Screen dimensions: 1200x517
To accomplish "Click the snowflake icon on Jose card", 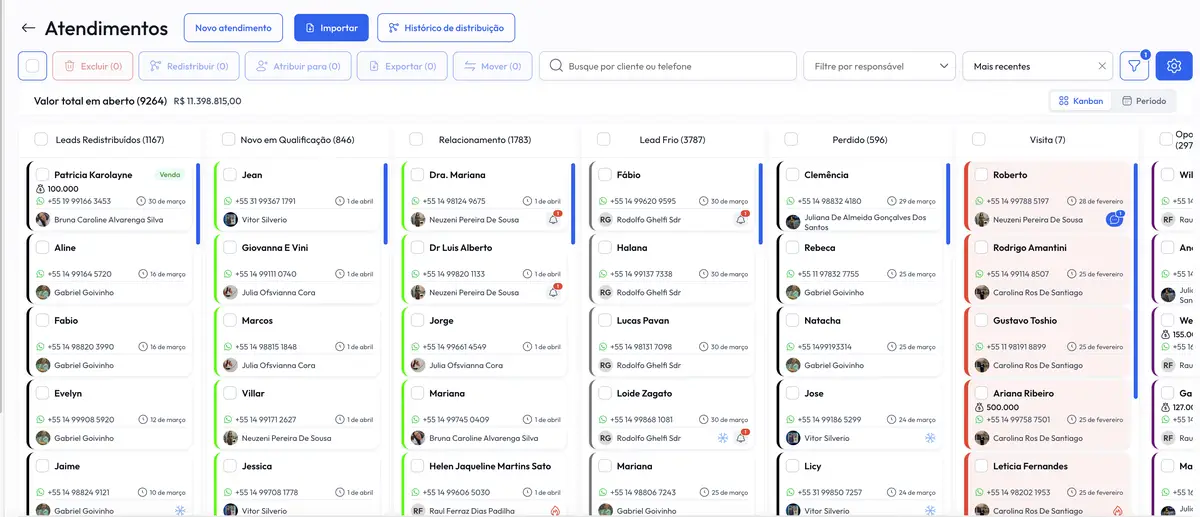I will pyautogui.click(x=928, y=438).
